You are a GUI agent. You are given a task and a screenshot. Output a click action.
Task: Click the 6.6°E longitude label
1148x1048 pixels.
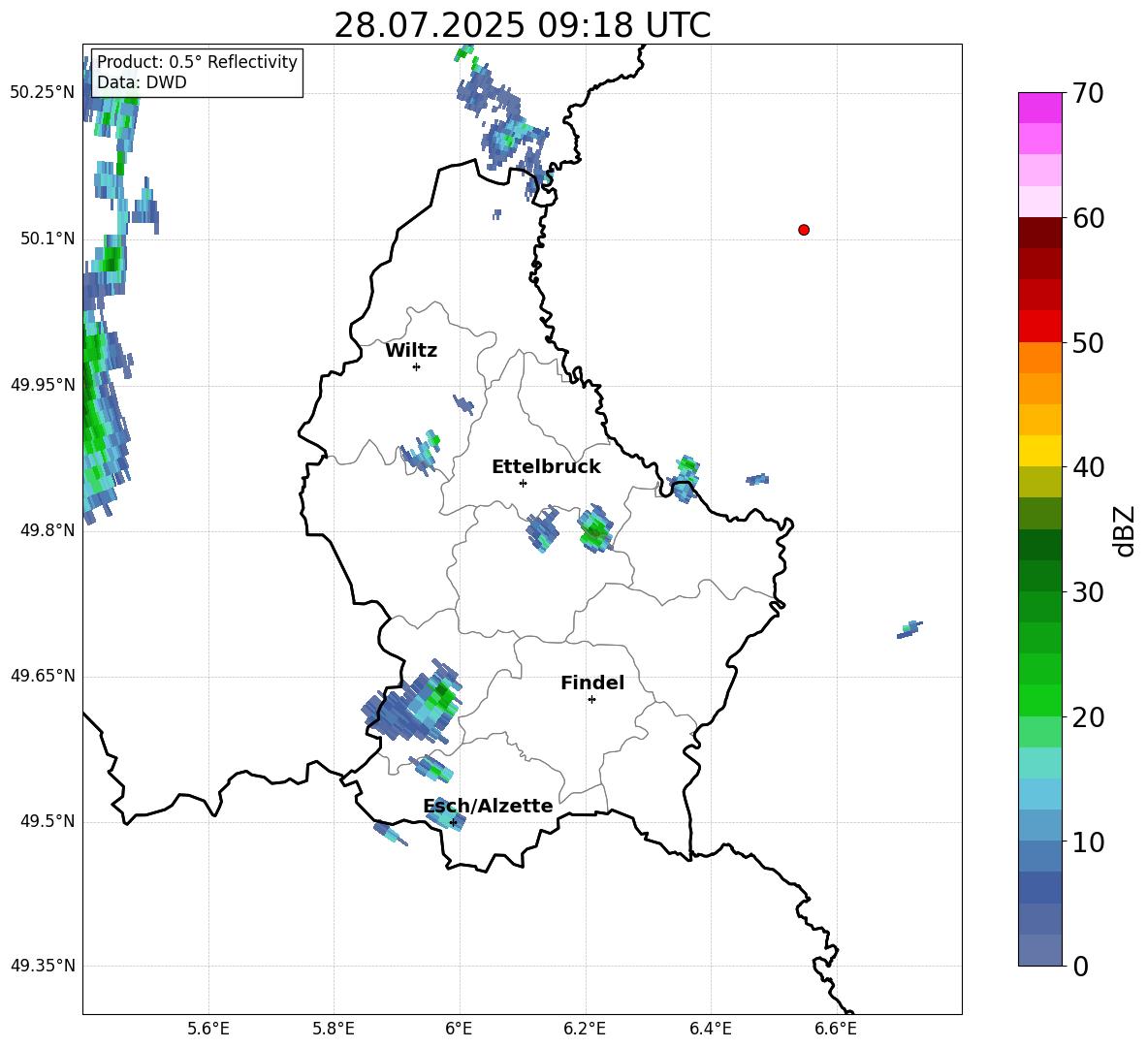coord(836,1029)
